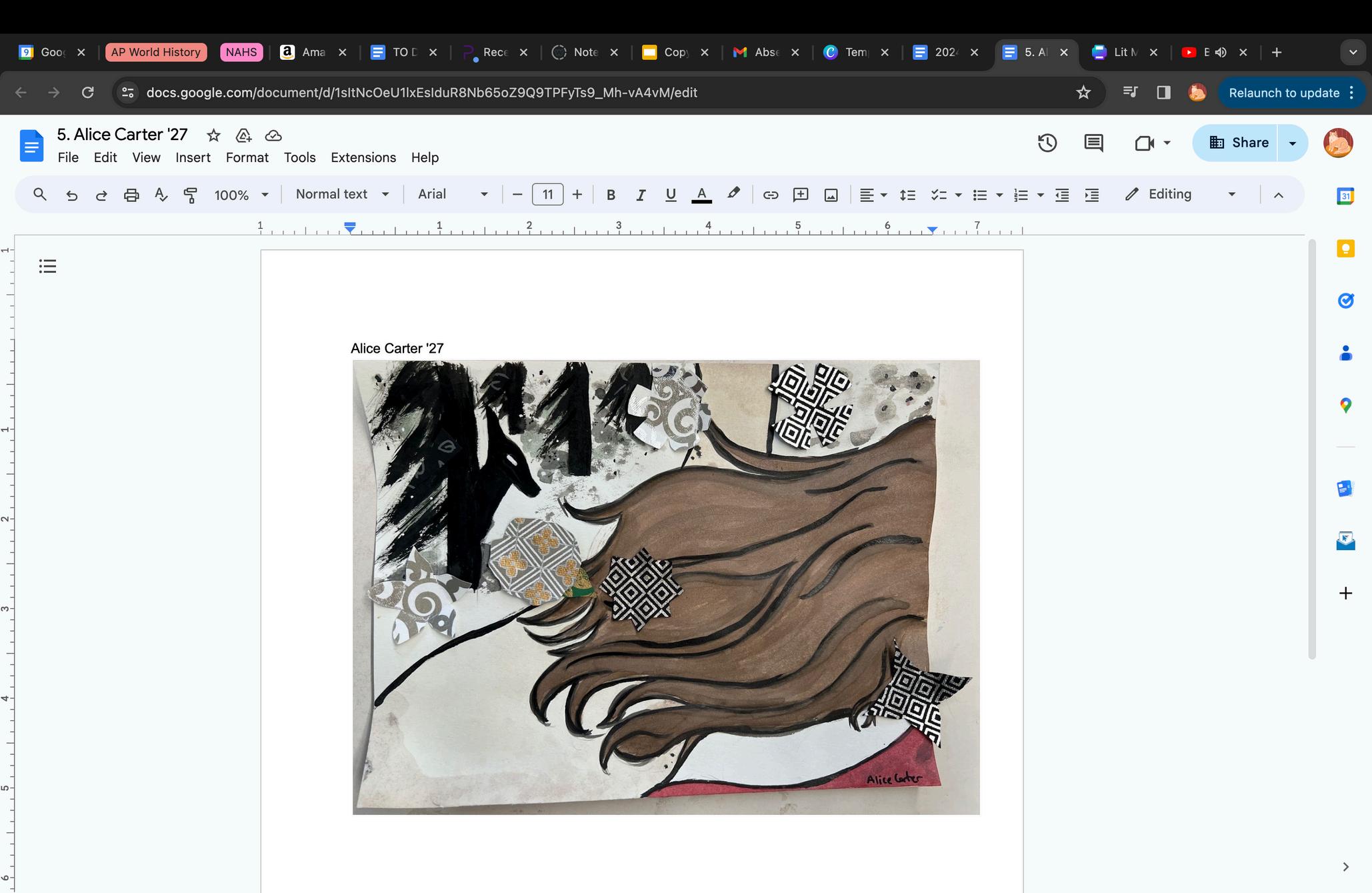Show document outline list icon
This screenshot has height=893, width=1372.
tap(47, 267)
